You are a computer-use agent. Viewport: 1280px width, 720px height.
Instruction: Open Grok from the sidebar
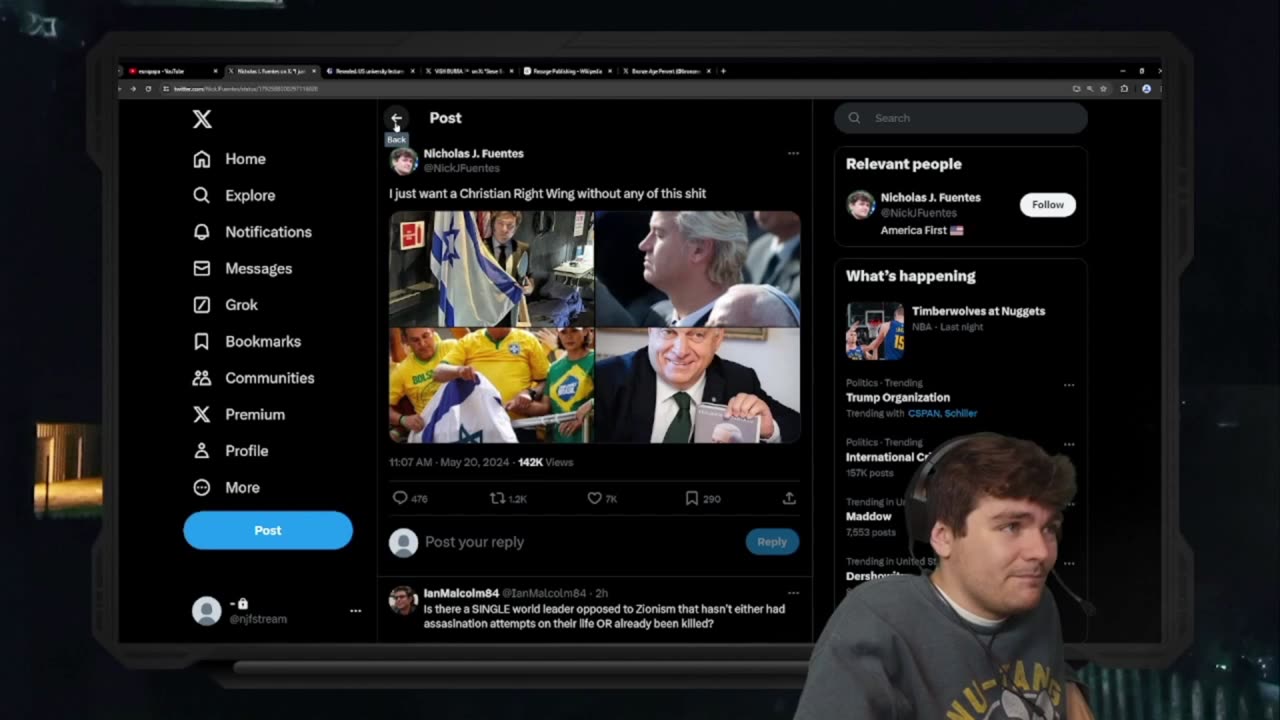(225, 305)
